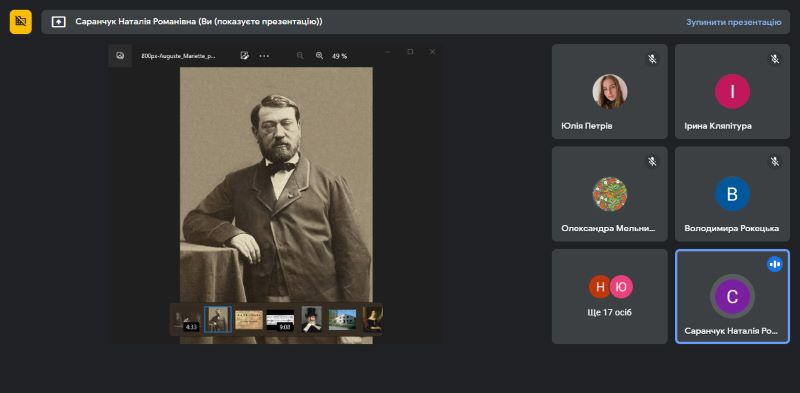Screen dimensions: 800x393
Task: Click Юлія Петрів profile photo
Action: tap(610, 92)
